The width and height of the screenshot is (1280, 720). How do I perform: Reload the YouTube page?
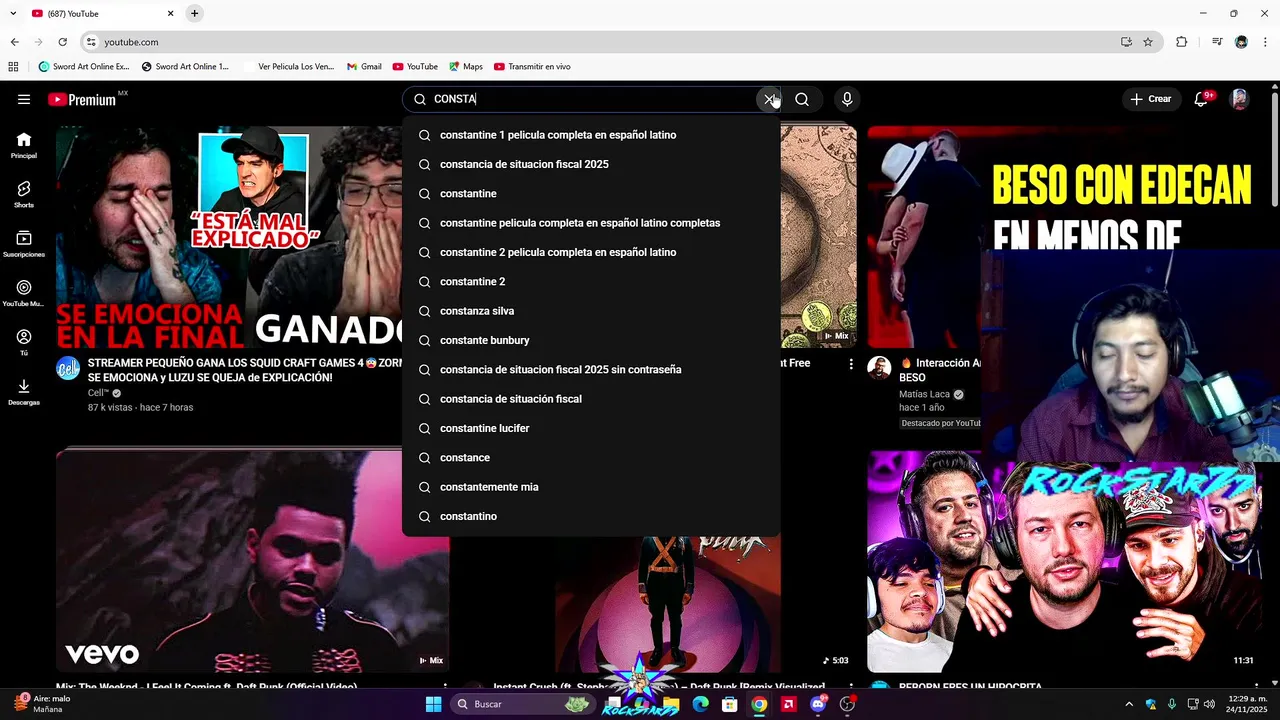pyautogui.click(x=62, y=42)
